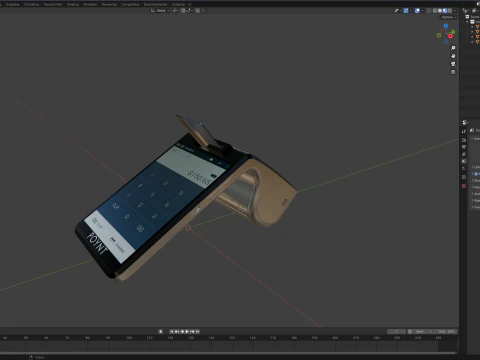
Task: Toggle the checked checkbox in Properties panel
Action: pos(476,174)
